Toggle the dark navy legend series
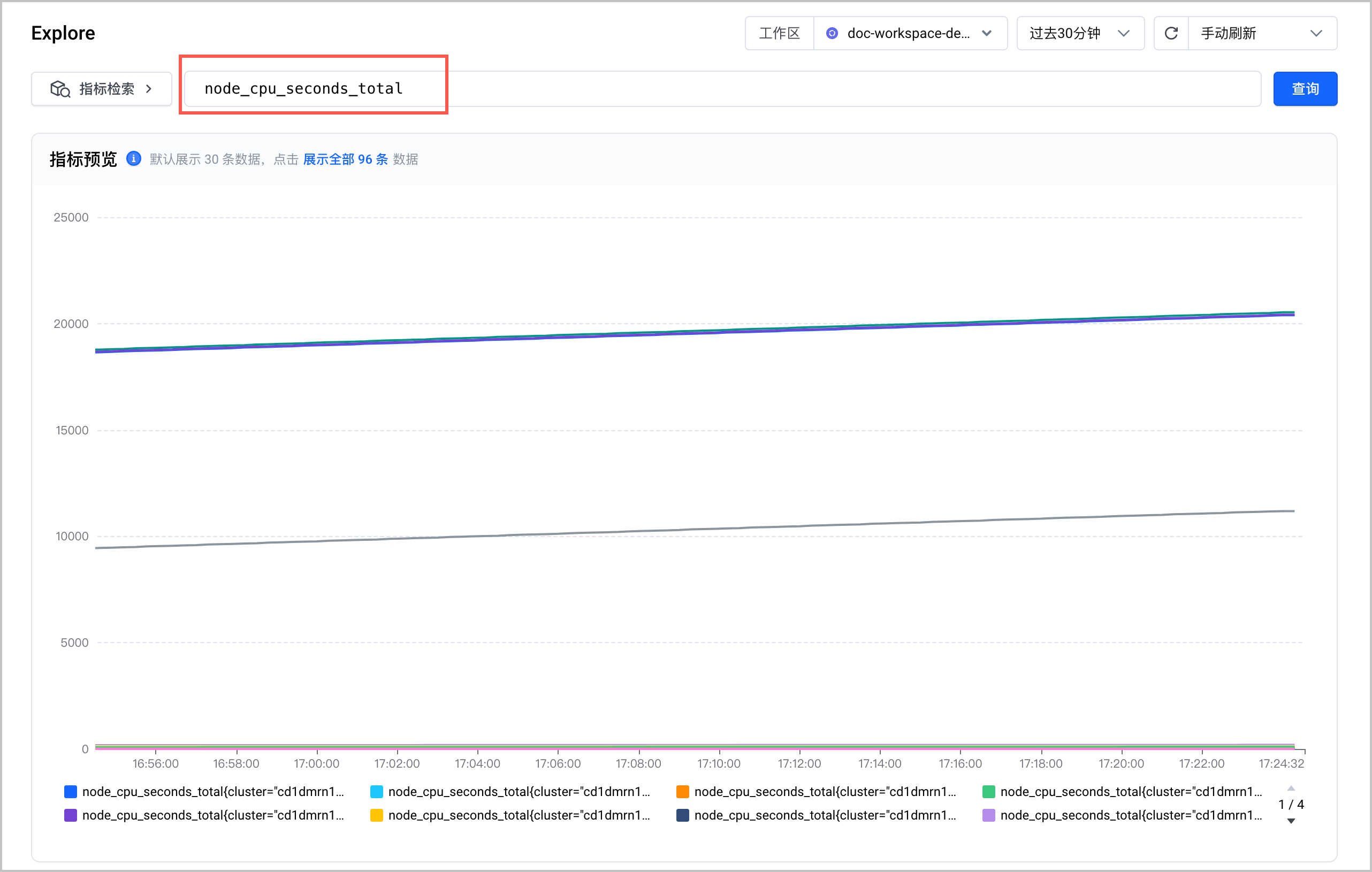Image resolution: width=1372 pixels, height=872 pixels. click(816, 815)
